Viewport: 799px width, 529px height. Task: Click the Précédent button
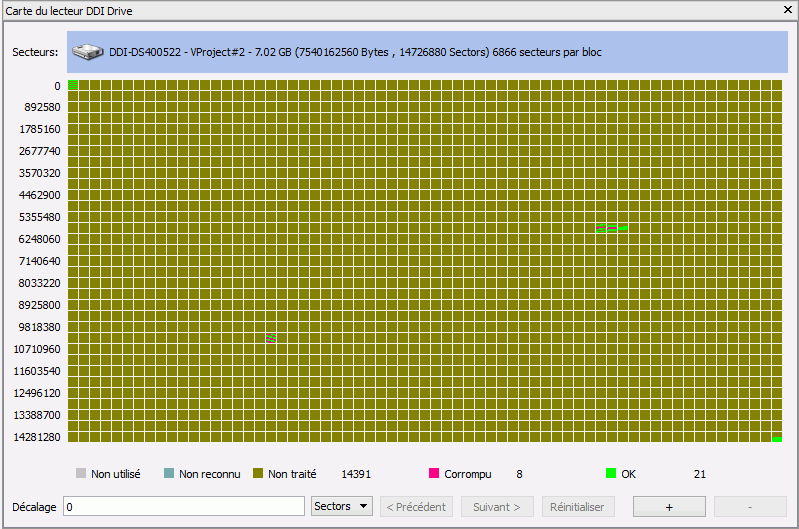tap(416, 507)
